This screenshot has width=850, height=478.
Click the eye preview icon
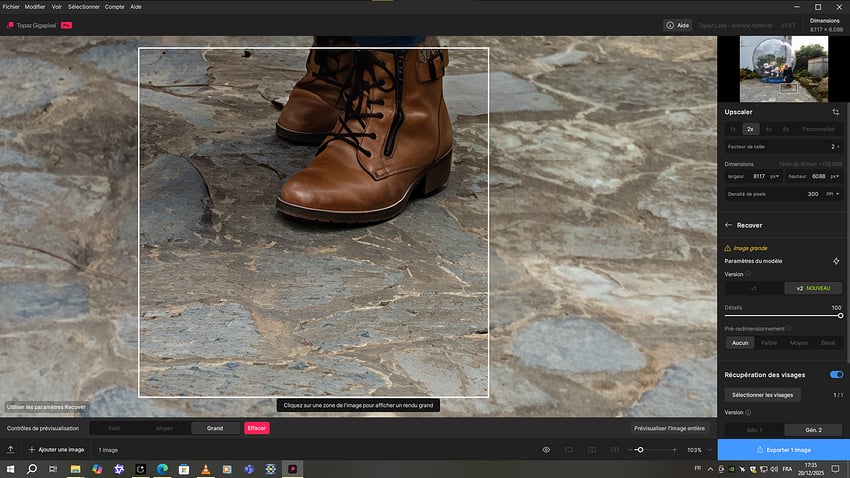pyautogui.click(x=546, y=450)
